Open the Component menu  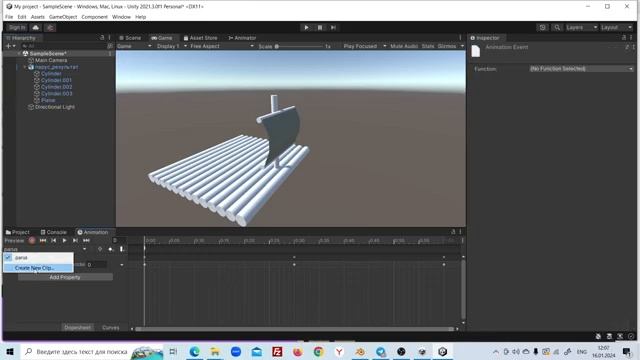tap(95, 17)
